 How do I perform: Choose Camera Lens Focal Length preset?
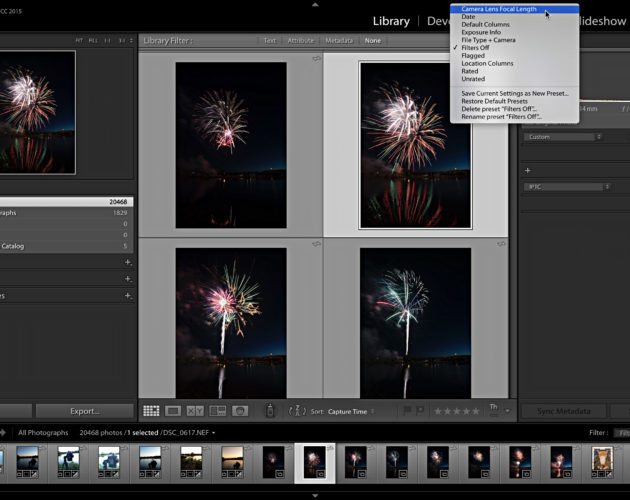514,9
